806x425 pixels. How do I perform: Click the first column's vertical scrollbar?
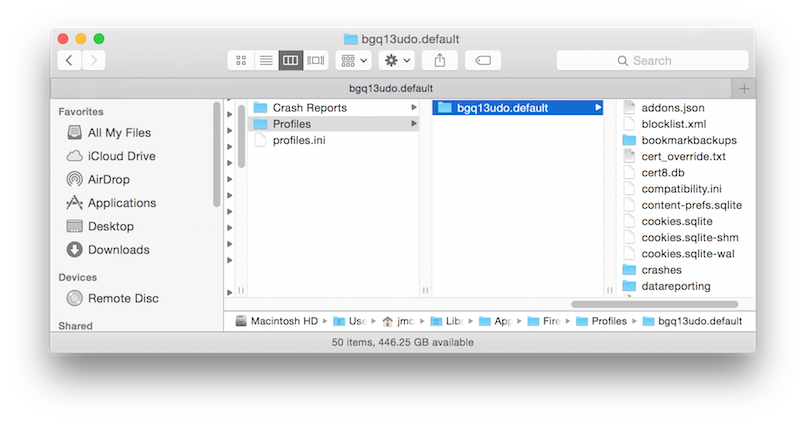coord(242,136)
